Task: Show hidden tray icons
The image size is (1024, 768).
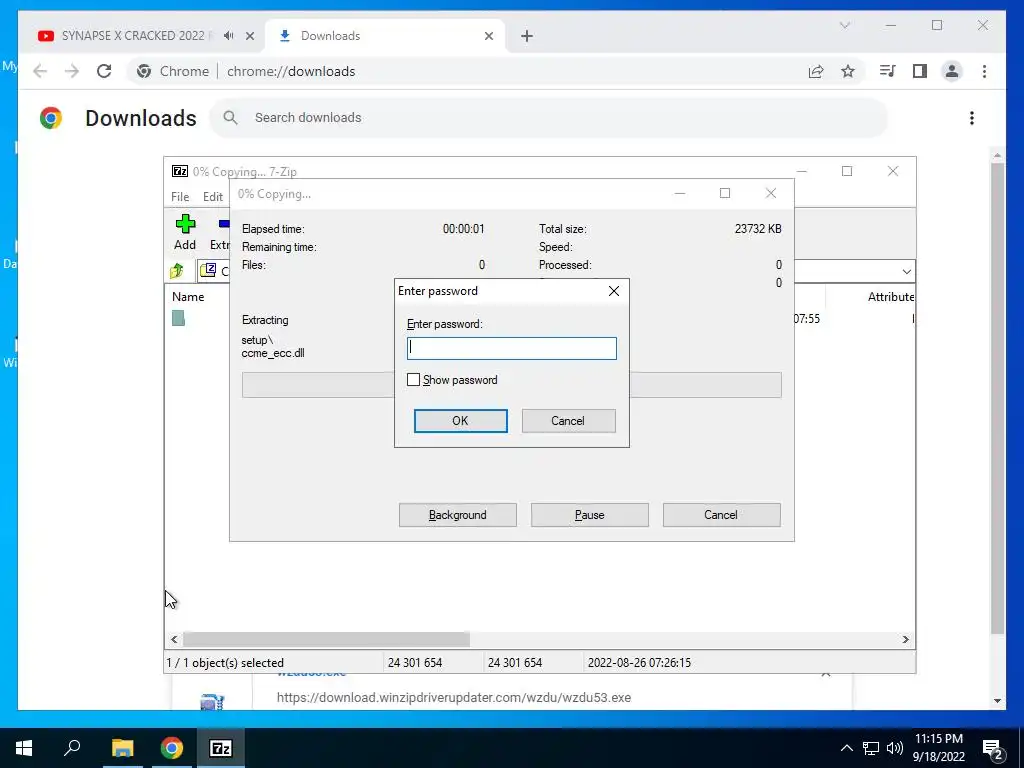Action: pos(846,748)
